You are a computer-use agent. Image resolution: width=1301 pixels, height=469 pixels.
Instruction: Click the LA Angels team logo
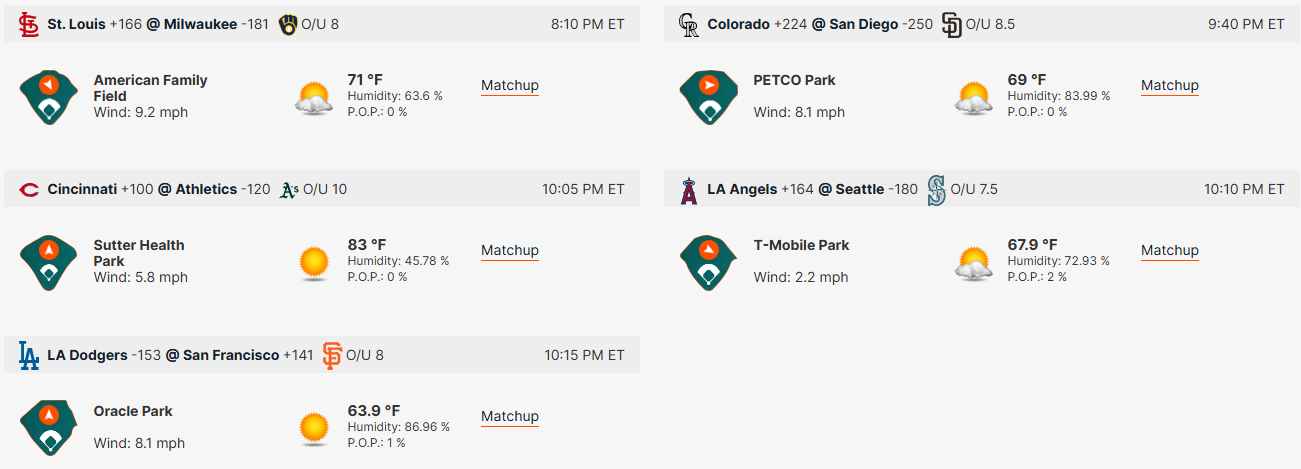689,190
